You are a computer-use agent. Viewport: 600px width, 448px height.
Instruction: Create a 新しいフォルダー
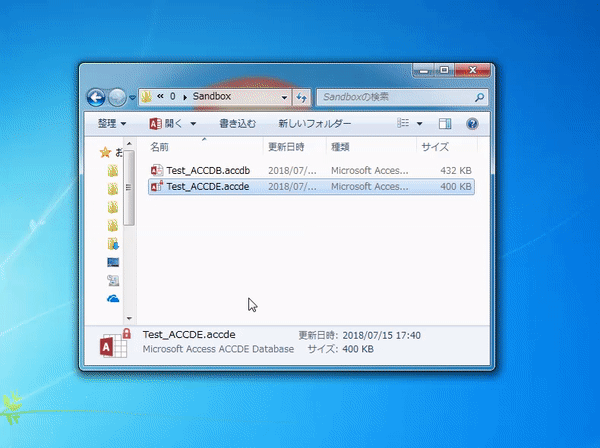click(x=315, y=124)
